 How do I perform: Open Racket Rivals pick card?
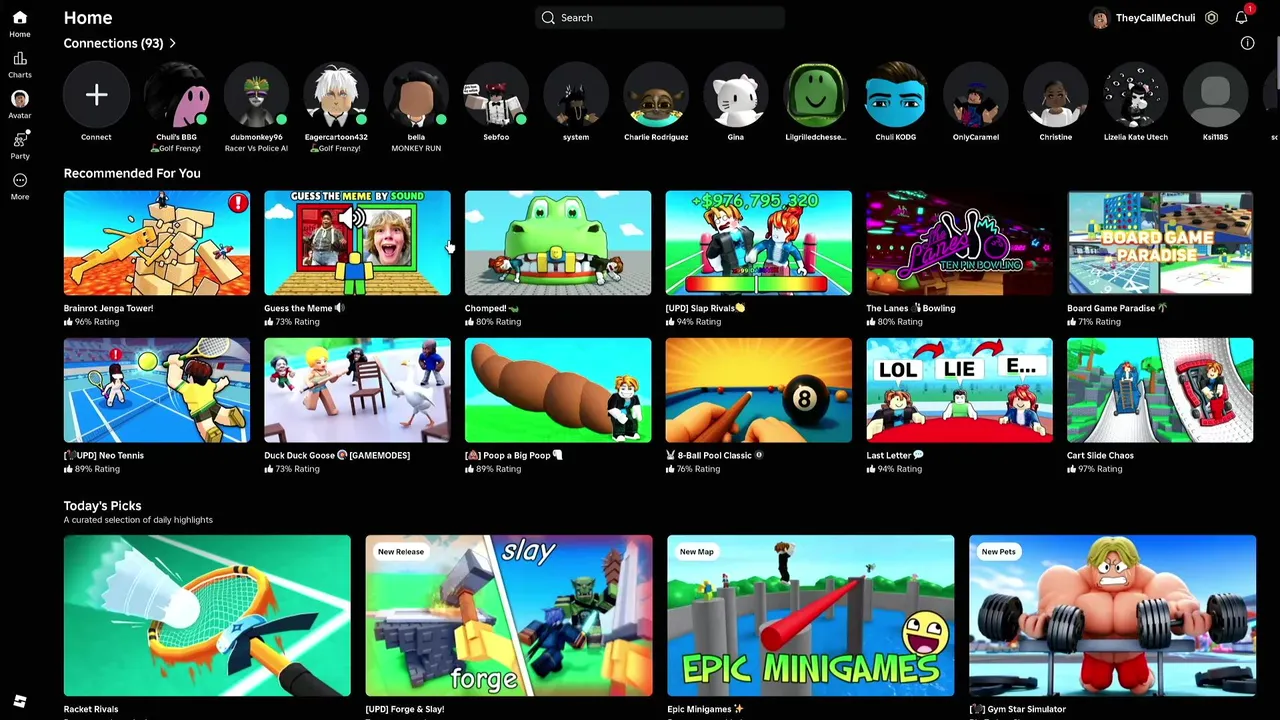(207, 615)
